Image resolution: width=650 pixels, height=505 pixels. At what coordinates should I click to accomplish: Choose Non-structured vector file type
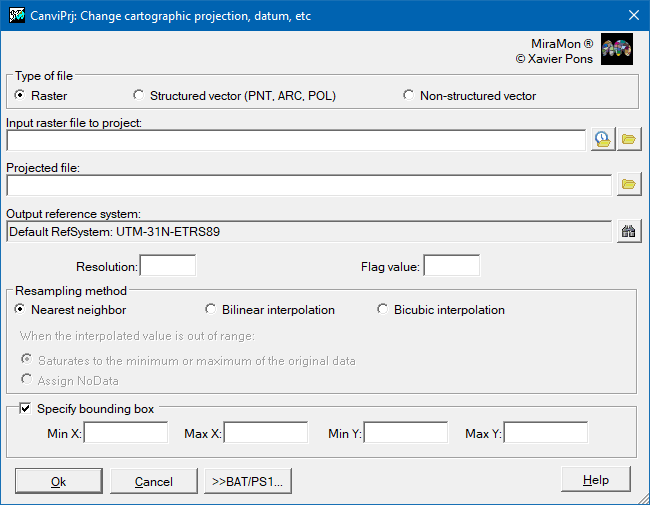470,95
